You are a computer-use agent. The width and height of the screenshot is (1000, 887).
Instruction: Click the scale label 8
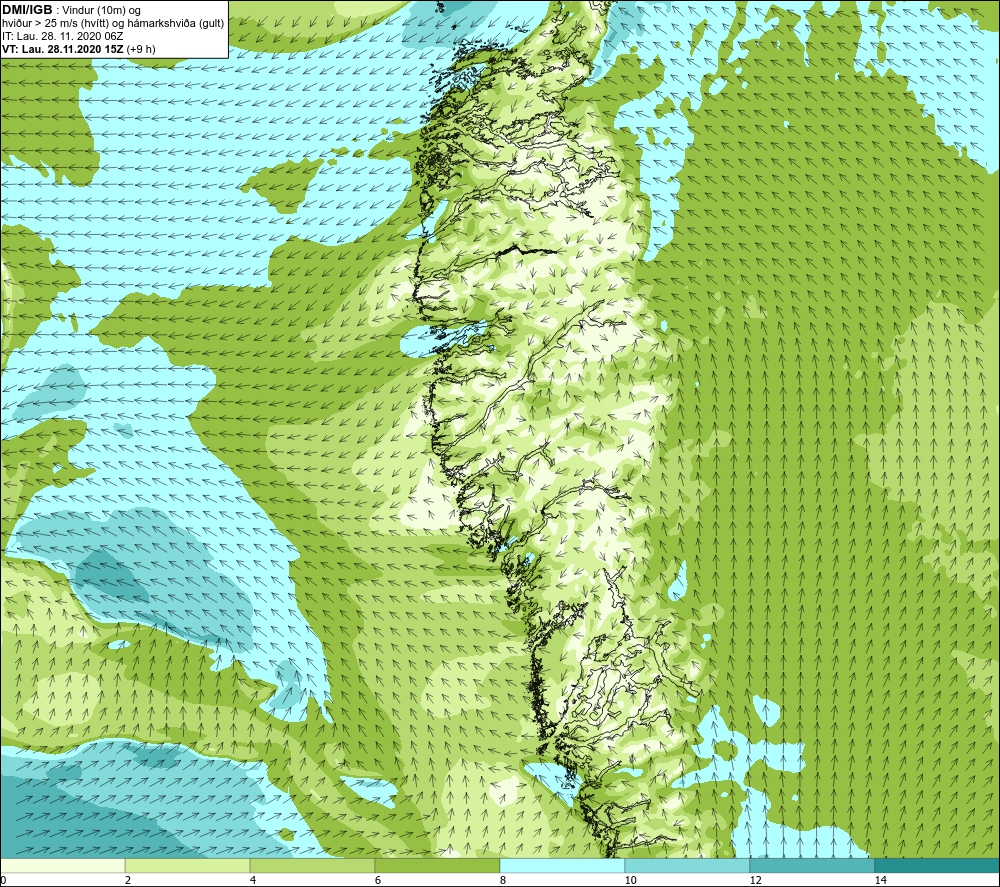503,881
